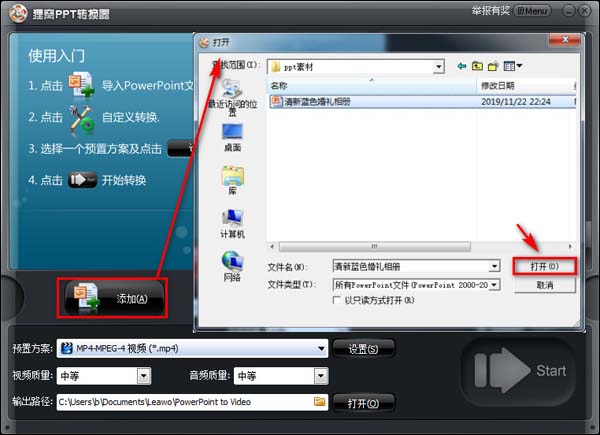Viewport: 600px width, 435px height.
Task: Close the 打开 dialog with X button
Action: [x=565, y=39]
